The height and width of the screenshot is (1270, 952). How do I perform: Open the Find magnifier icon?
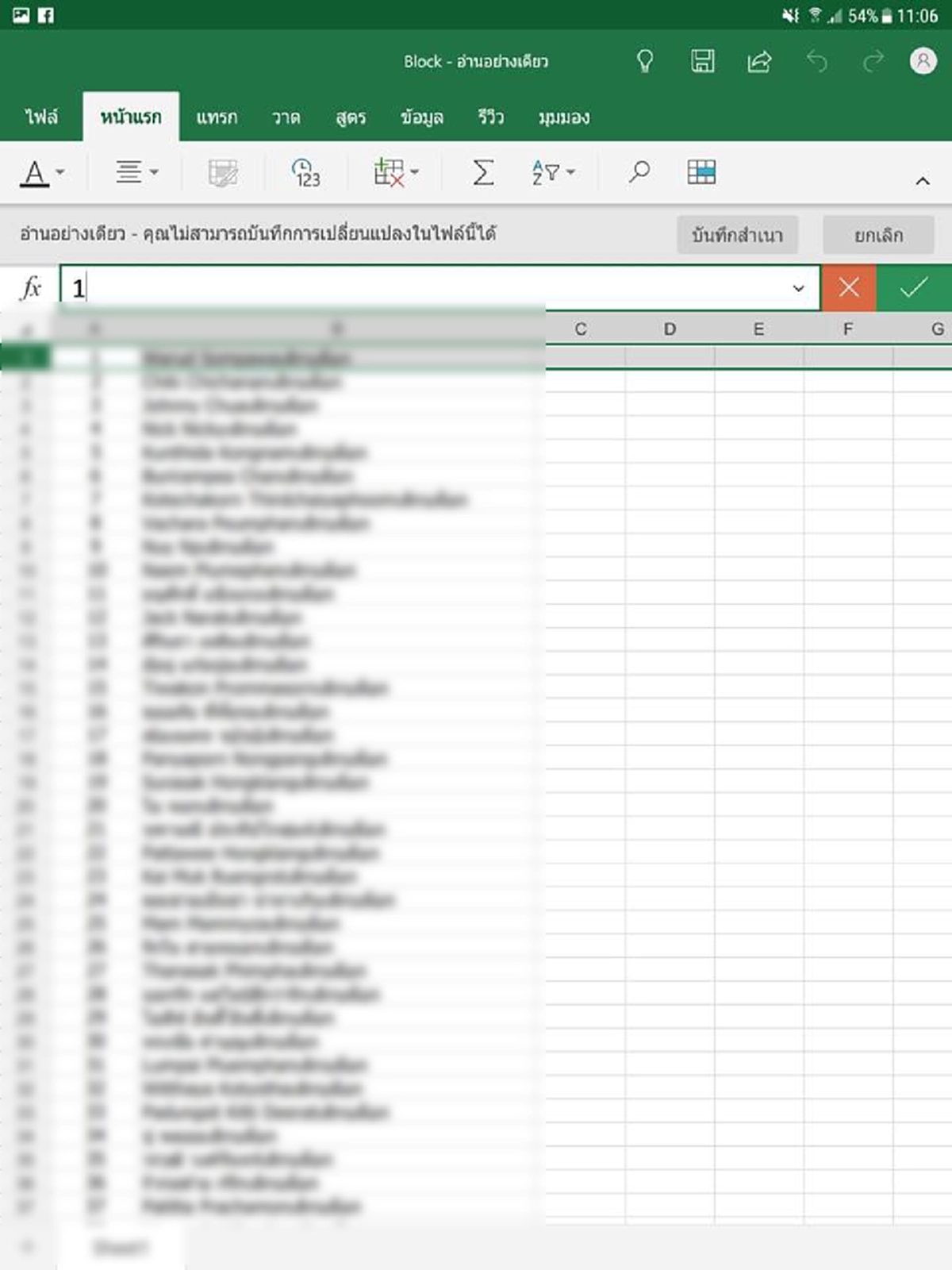639,172
